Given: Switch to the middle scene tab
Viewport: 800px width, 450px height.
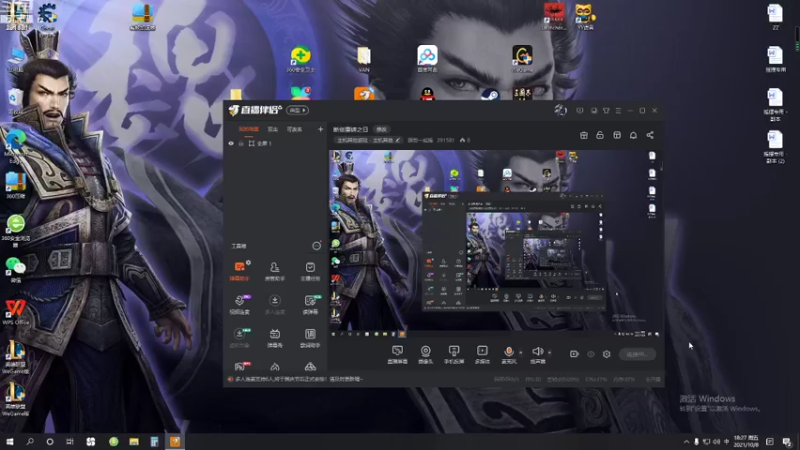Looking at the screenshot, I should [x=273, y=130].
